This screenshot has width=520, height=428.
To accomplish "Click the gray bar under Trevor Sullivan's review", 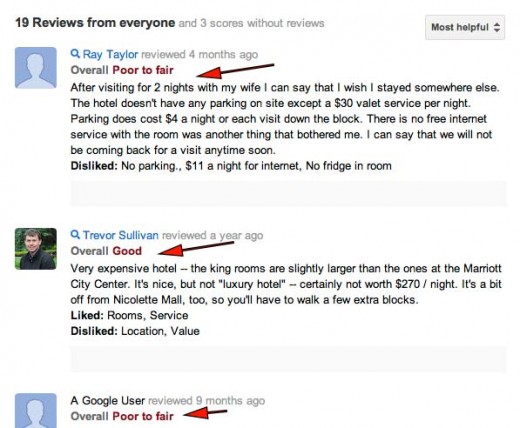I will 288,359.
